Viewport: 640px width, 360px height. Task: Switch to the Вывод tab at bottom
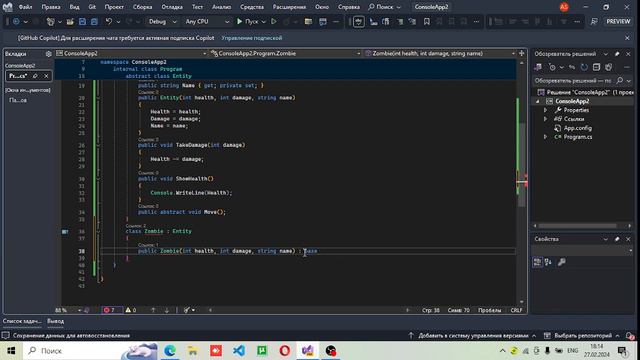[x=56, y=321]
